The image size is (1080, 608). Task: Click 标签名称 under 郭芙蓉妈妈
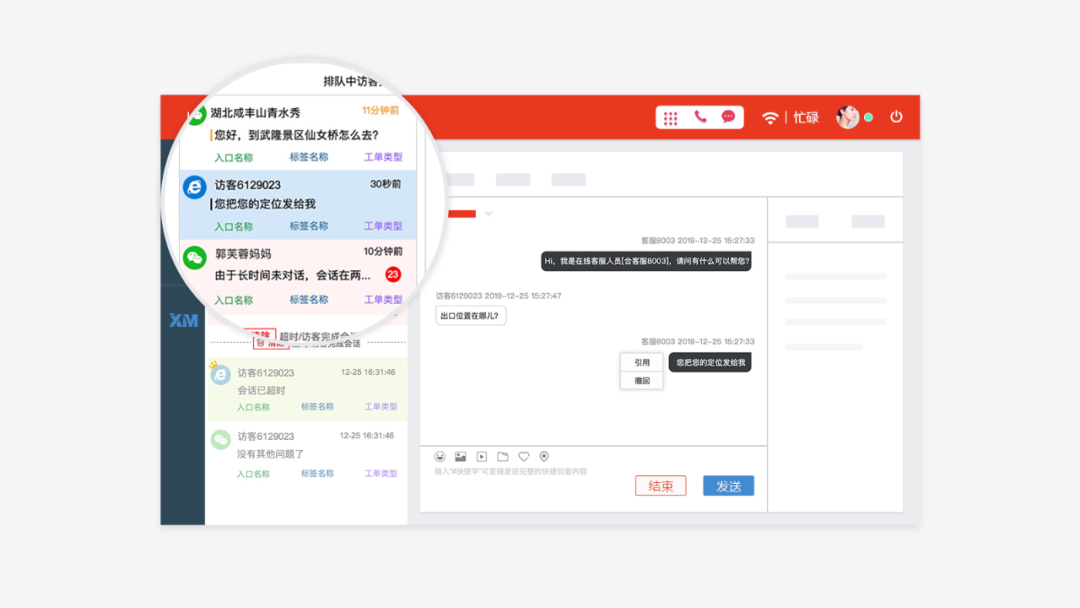click(309, 300)
